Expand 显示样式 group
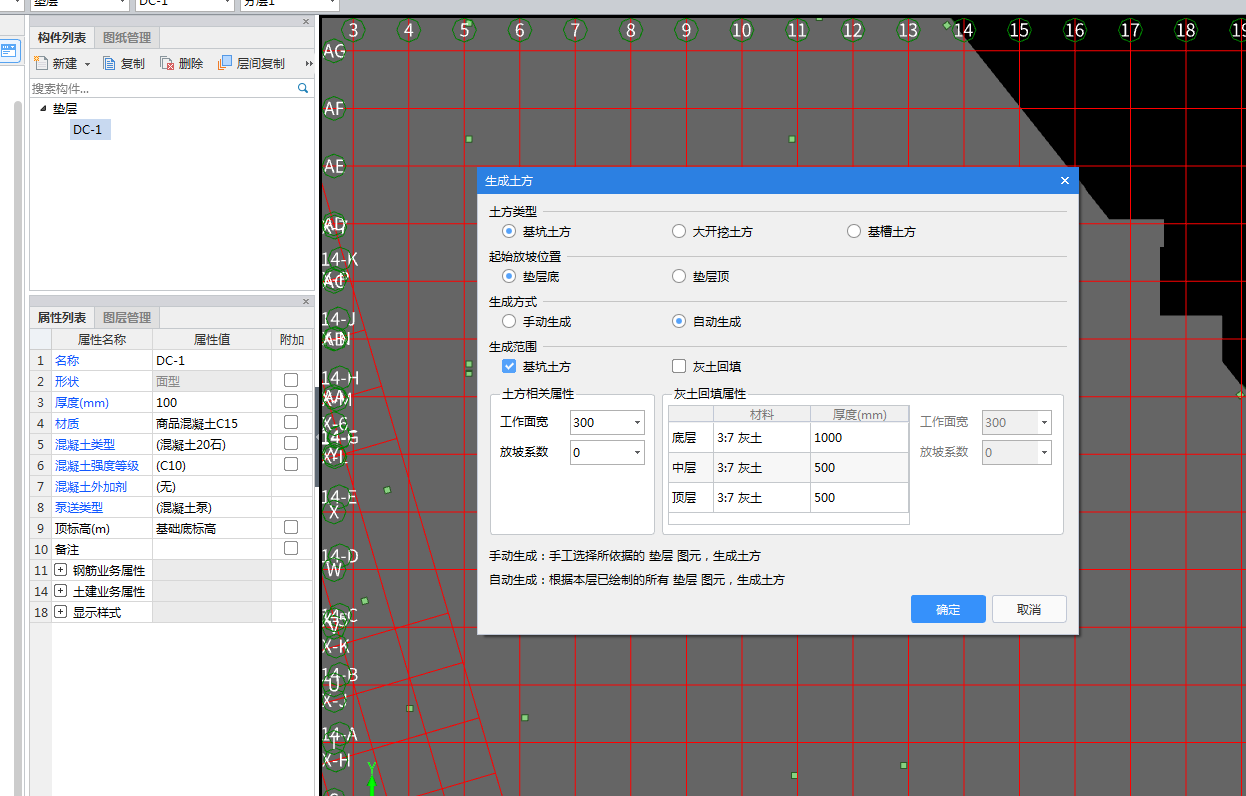1246x796 pixels. pyautogui.click(x=60, y=612)
